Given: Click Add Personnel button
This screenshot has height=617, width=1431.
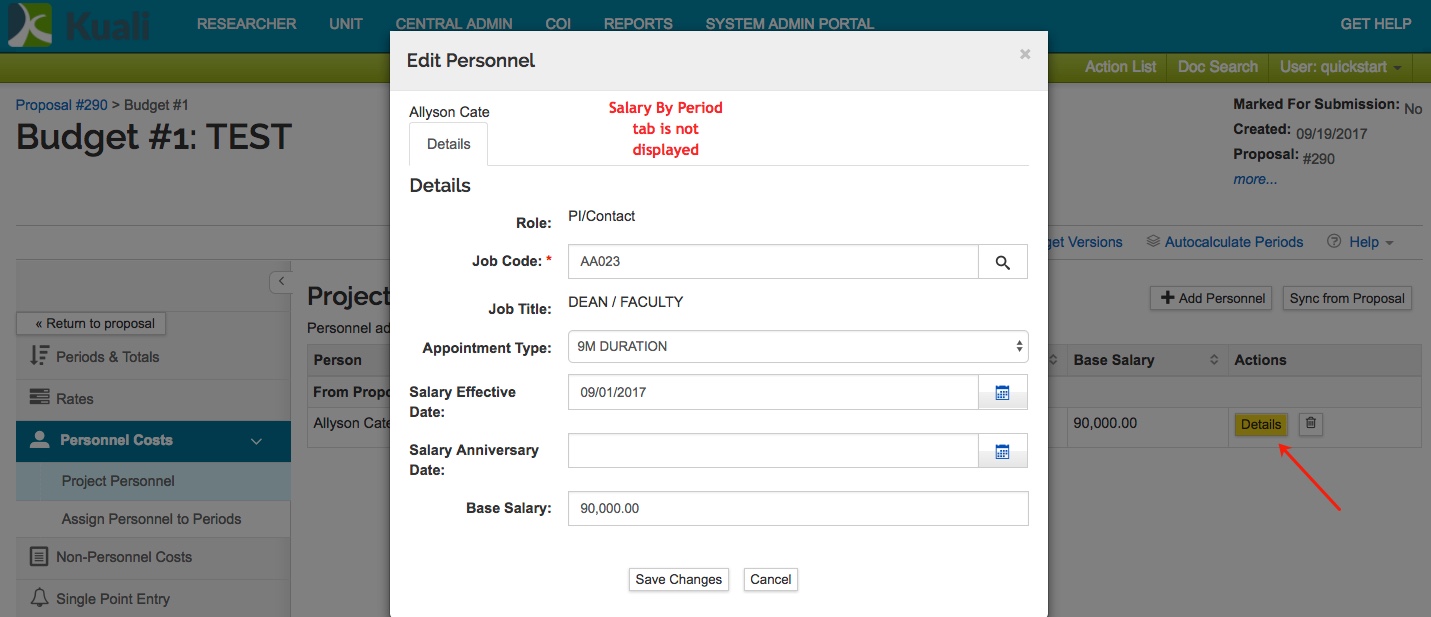Looking at the screenshot, I should 1211,298.
